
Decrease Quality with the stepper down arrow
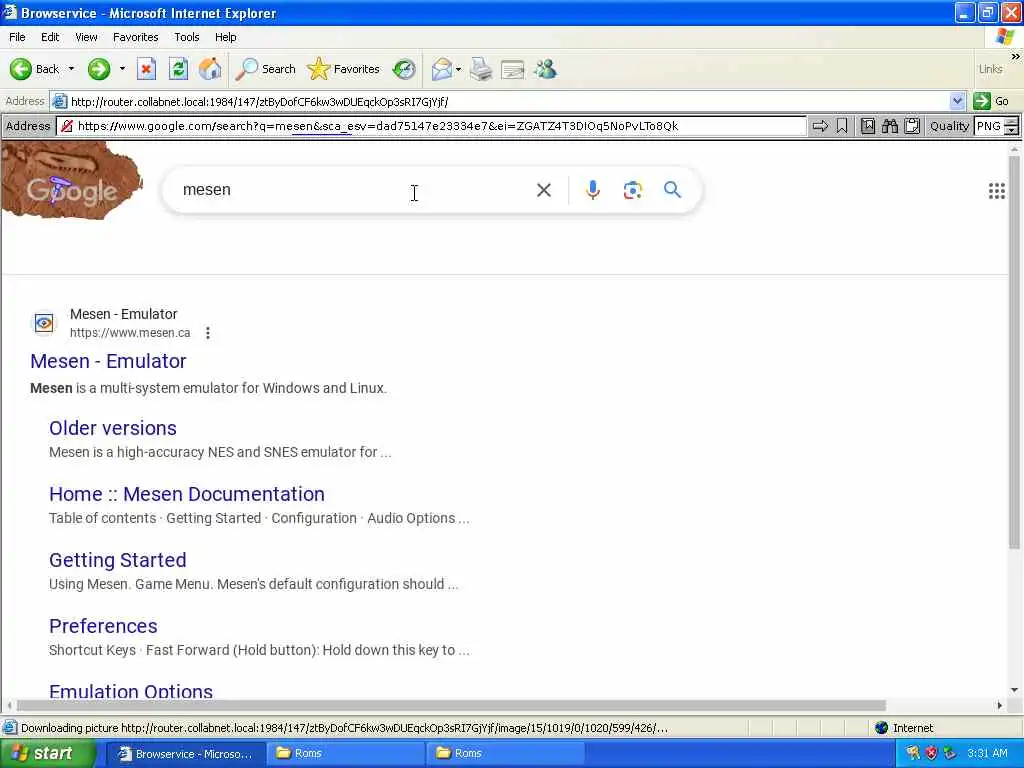[1012, 131]
